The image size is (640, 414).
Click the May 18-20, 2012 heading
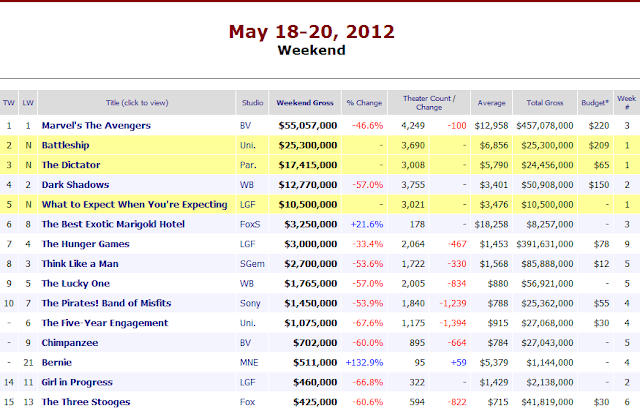pos(311,32)
